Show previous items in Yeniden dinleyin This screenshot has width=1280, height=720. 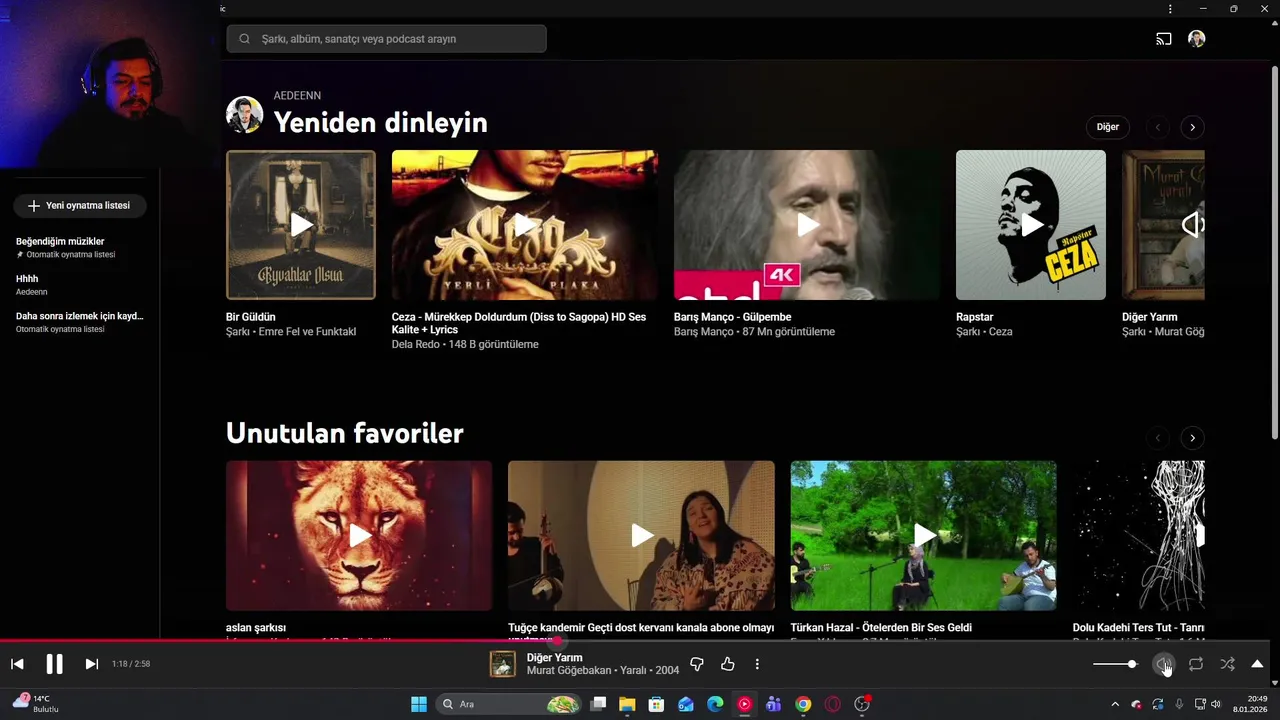pos(1158,127)
